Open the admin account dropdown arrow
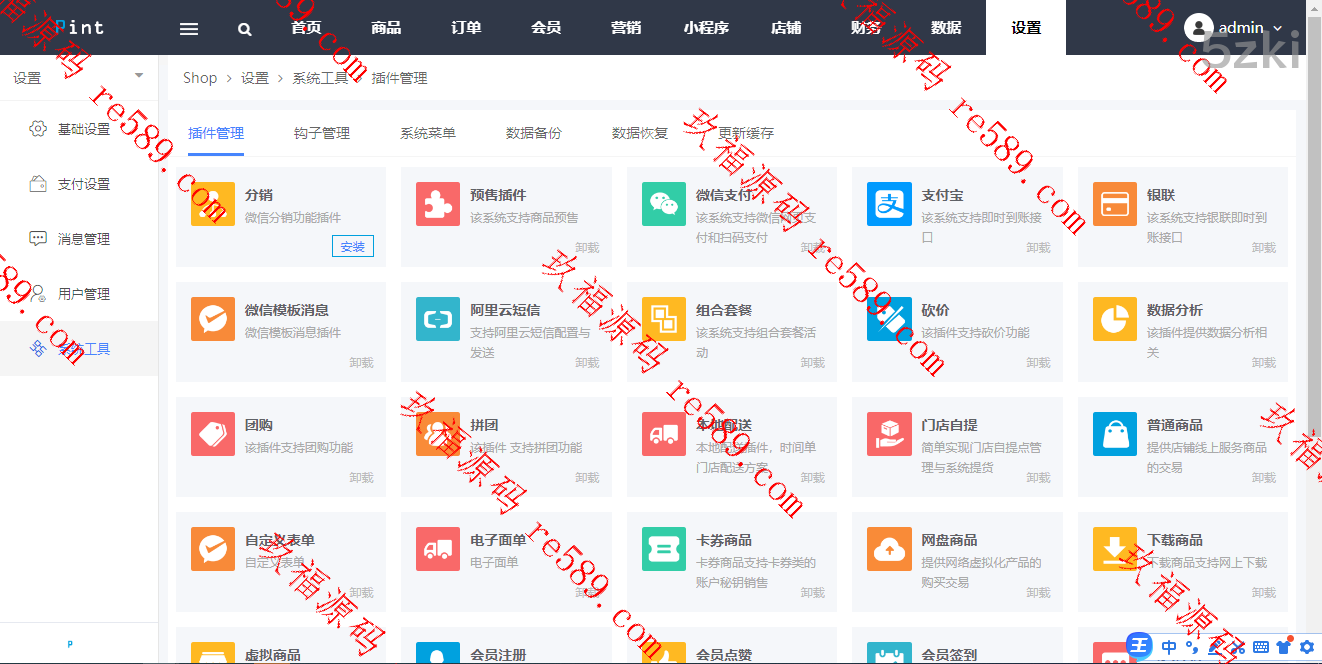Screen dimensions: 1322x664 point(1277,28)
